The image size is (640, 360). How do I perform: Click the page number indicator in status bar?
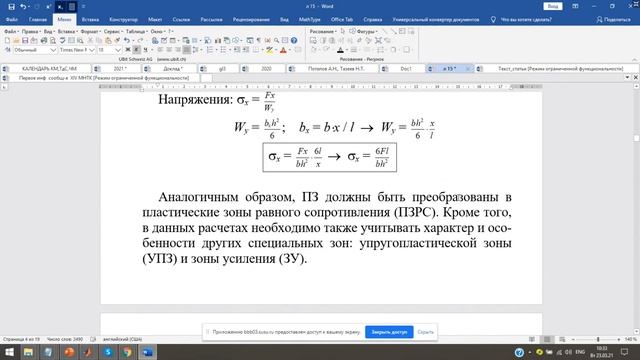(21, 339)
